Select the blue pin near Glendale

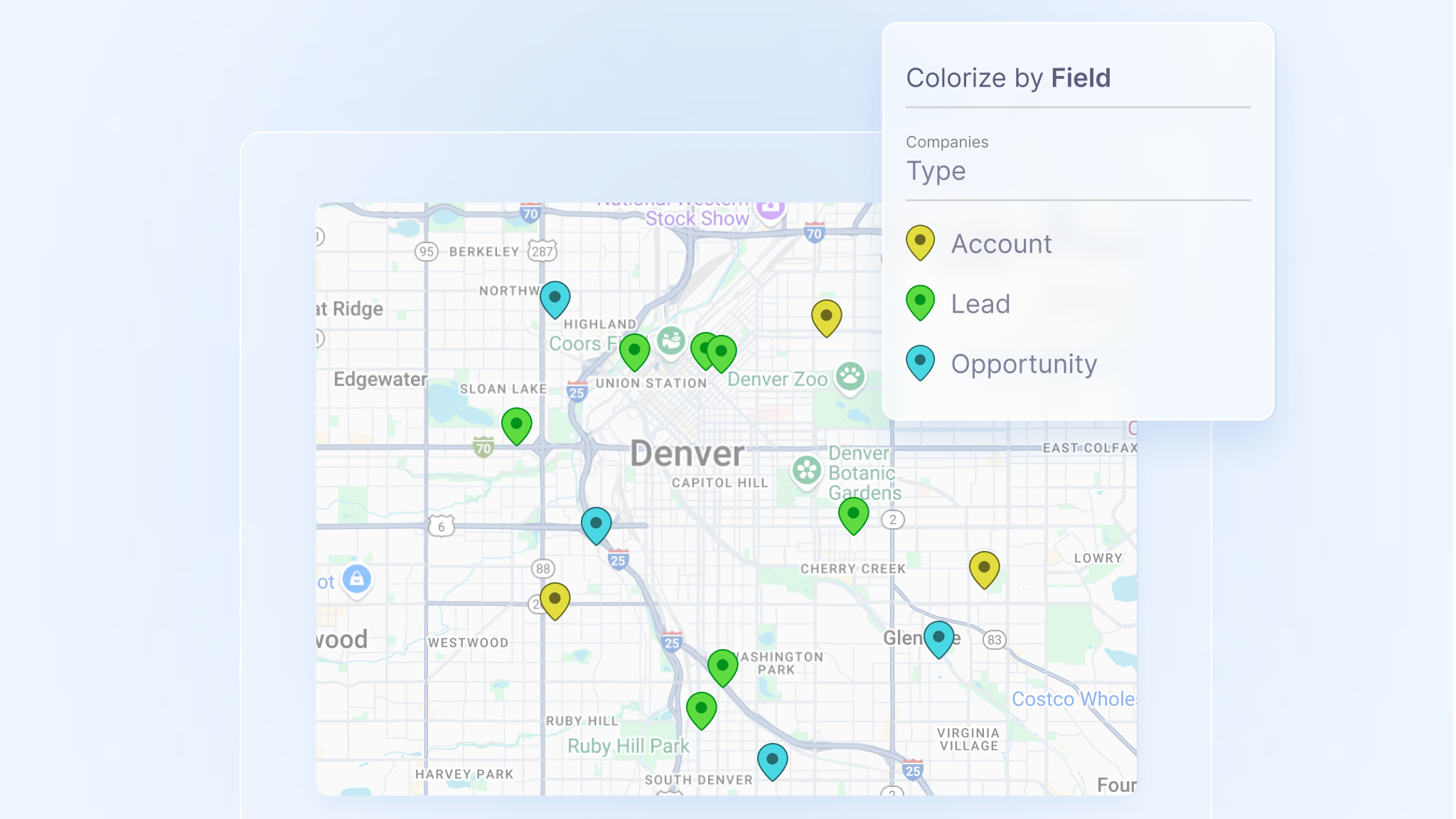(x=940, y=638)
